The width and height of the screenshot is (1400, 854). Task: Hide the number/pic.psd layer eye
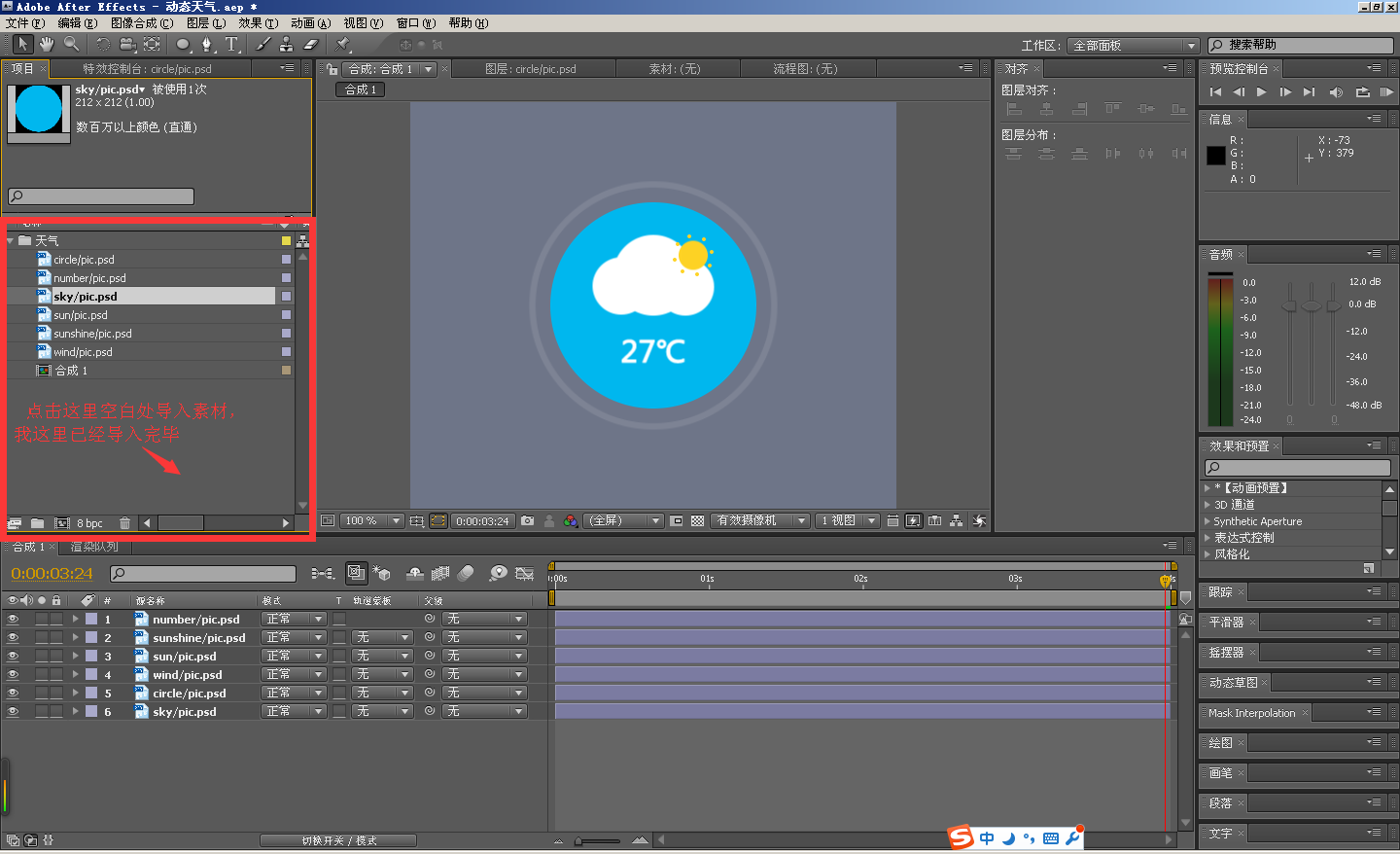(13, 619)
